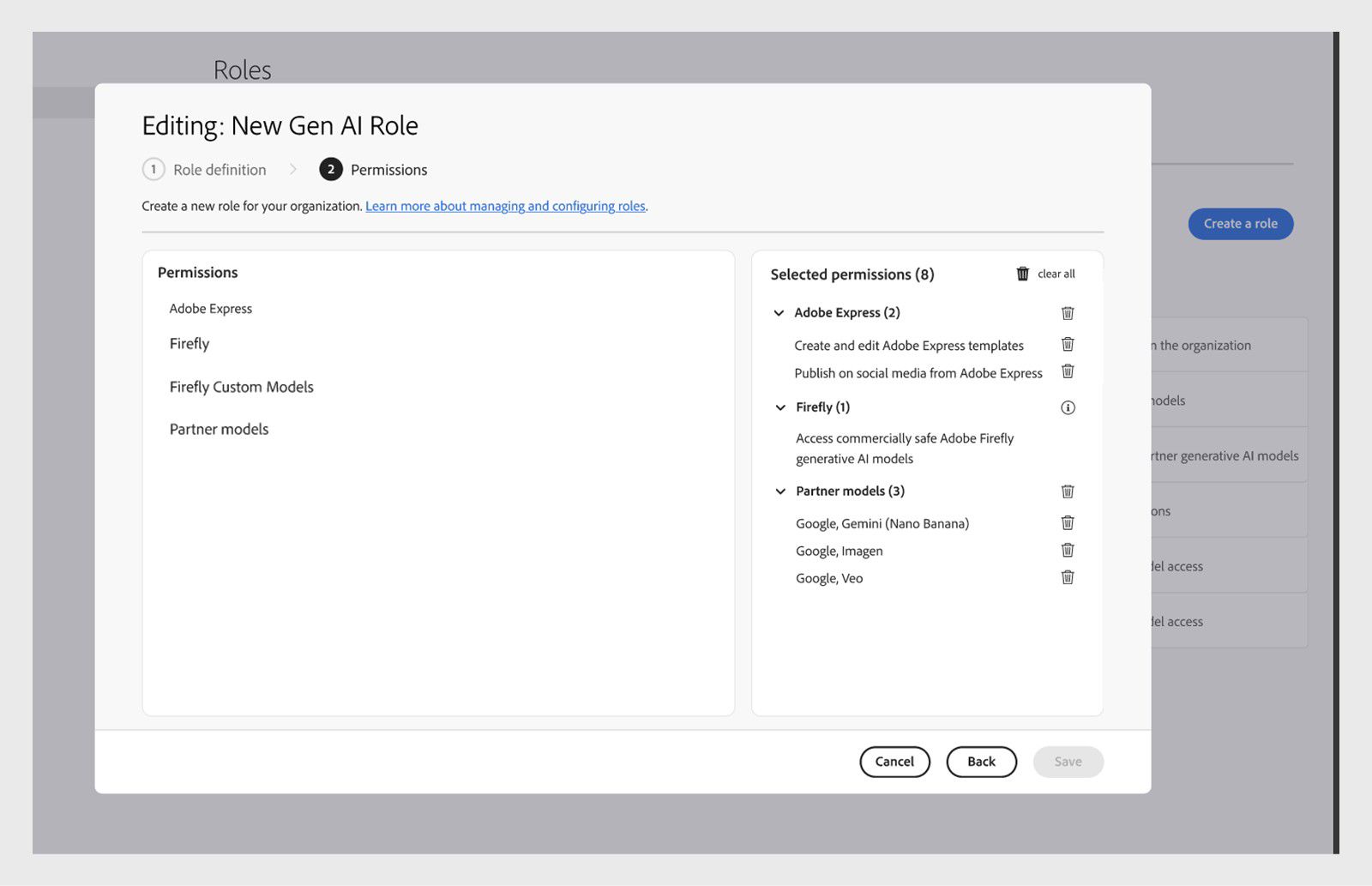Remove the Google, Imagen permission
The height and width of the screenshot is (886, 1372).
1068,550
